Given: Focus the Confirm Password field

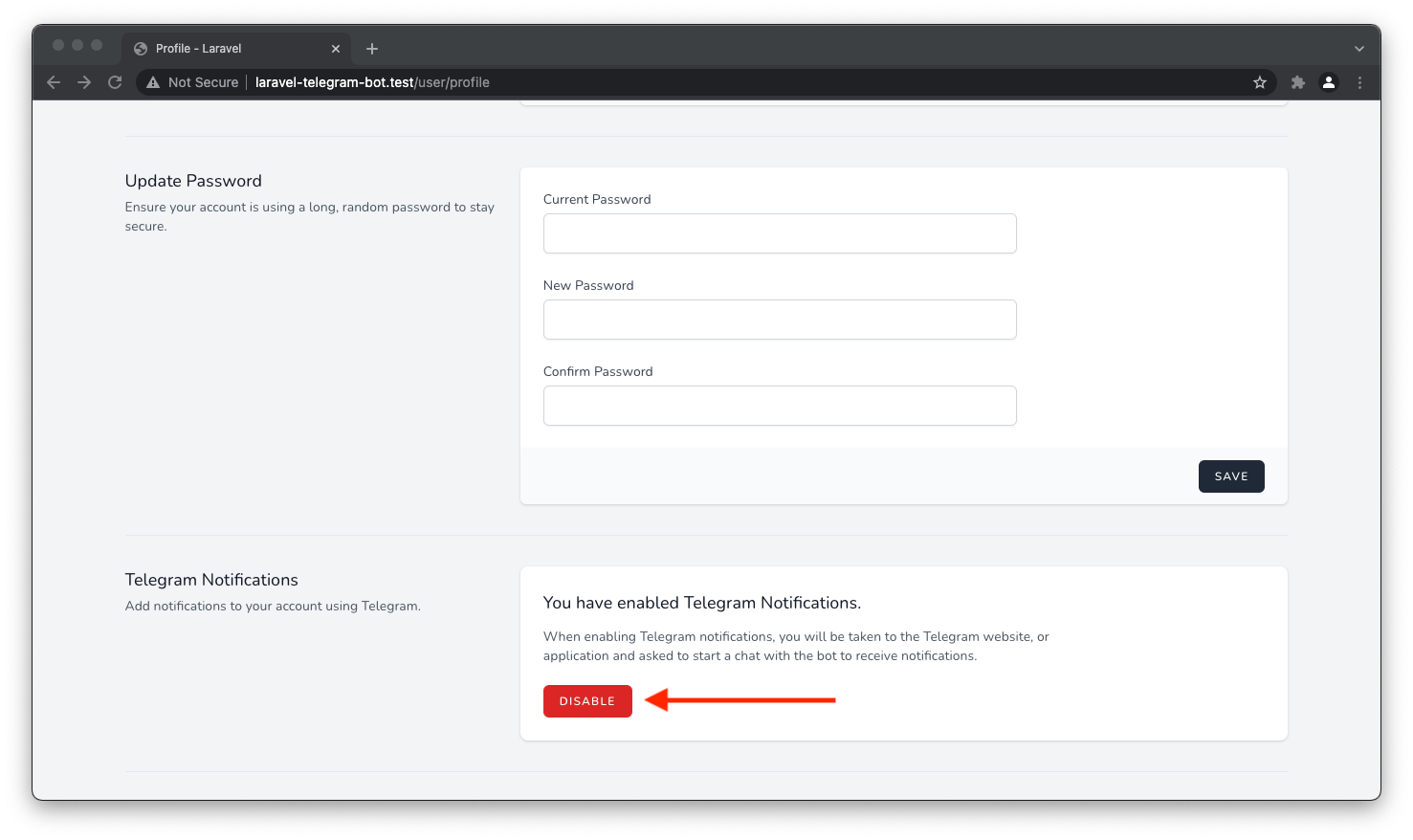Looking at the screenshot, I should (780, 406).
